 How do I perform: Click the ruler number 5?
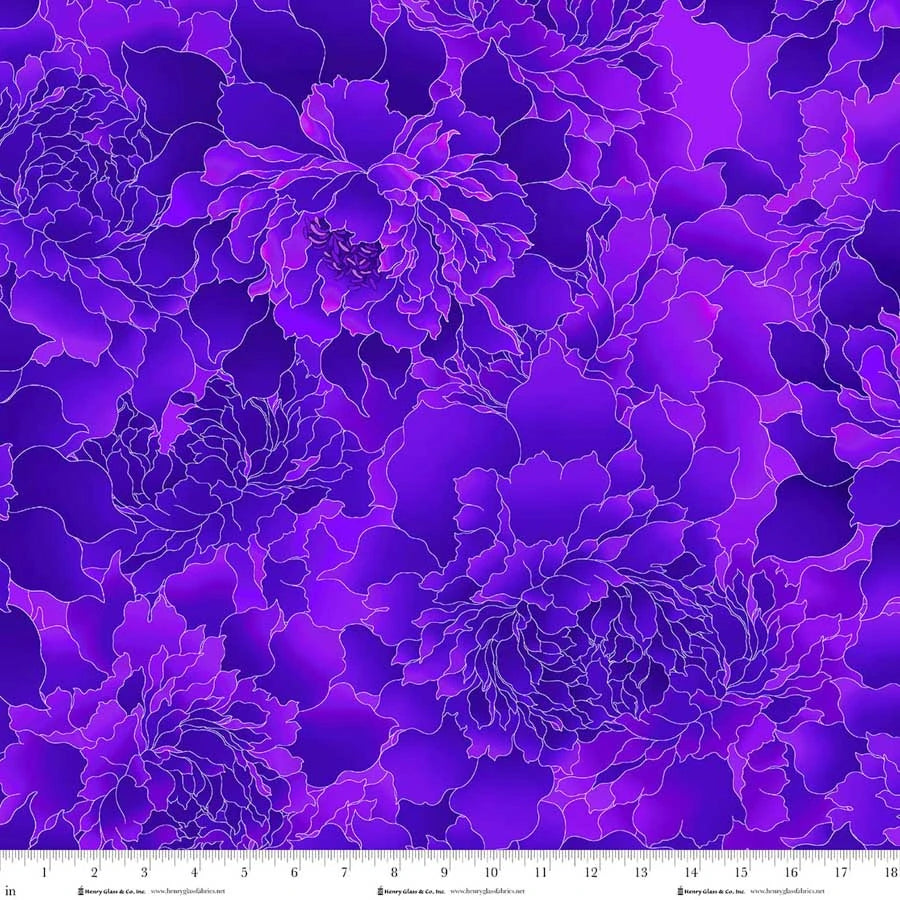click(x=245, y=873)
